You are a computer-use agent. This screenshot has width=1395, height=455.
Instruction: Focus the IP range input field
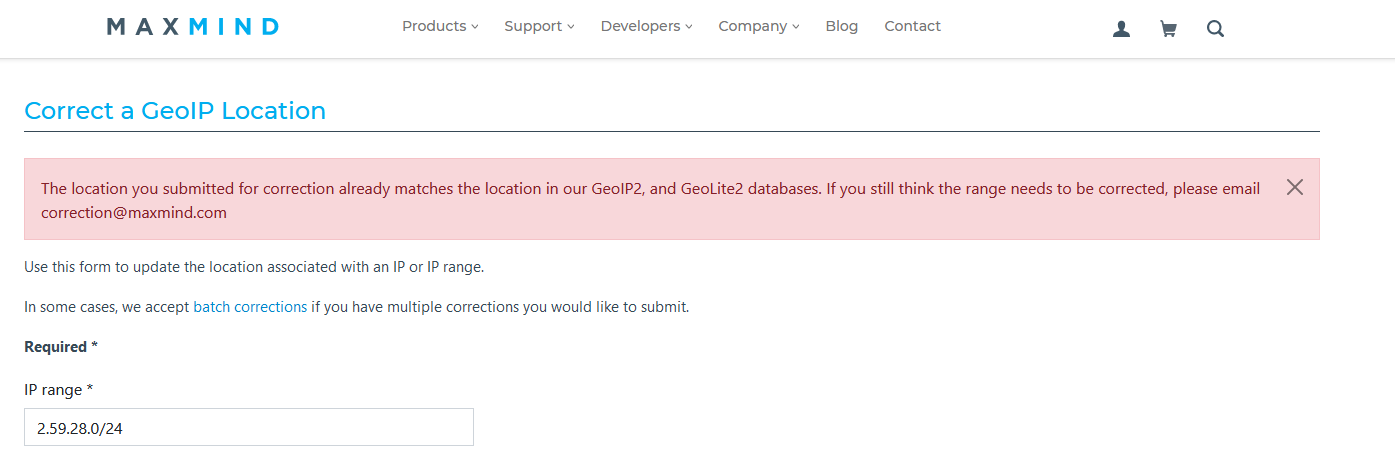tap(249, 427)
